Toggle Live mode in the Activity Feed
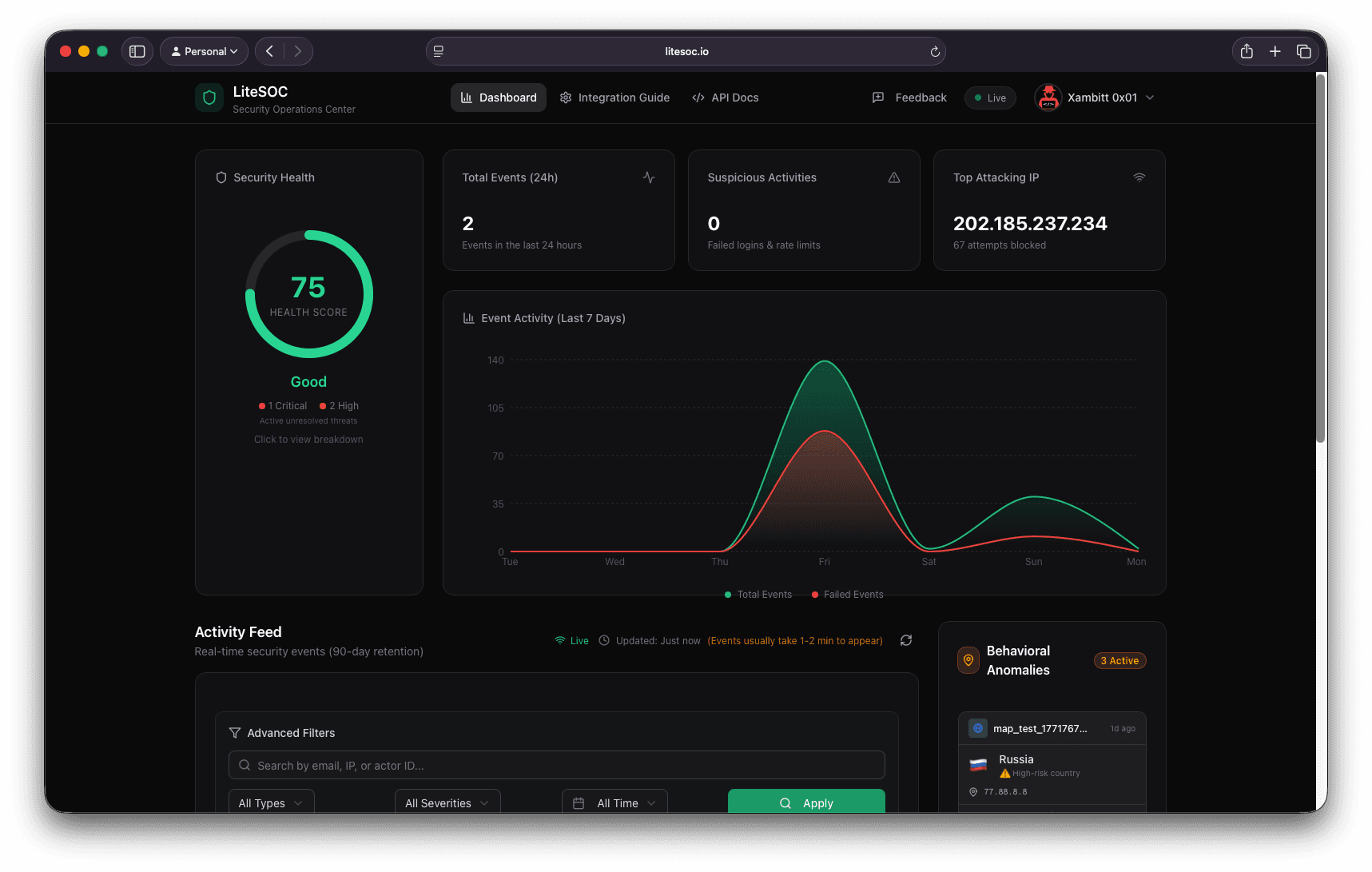 (x=571, y=640)
